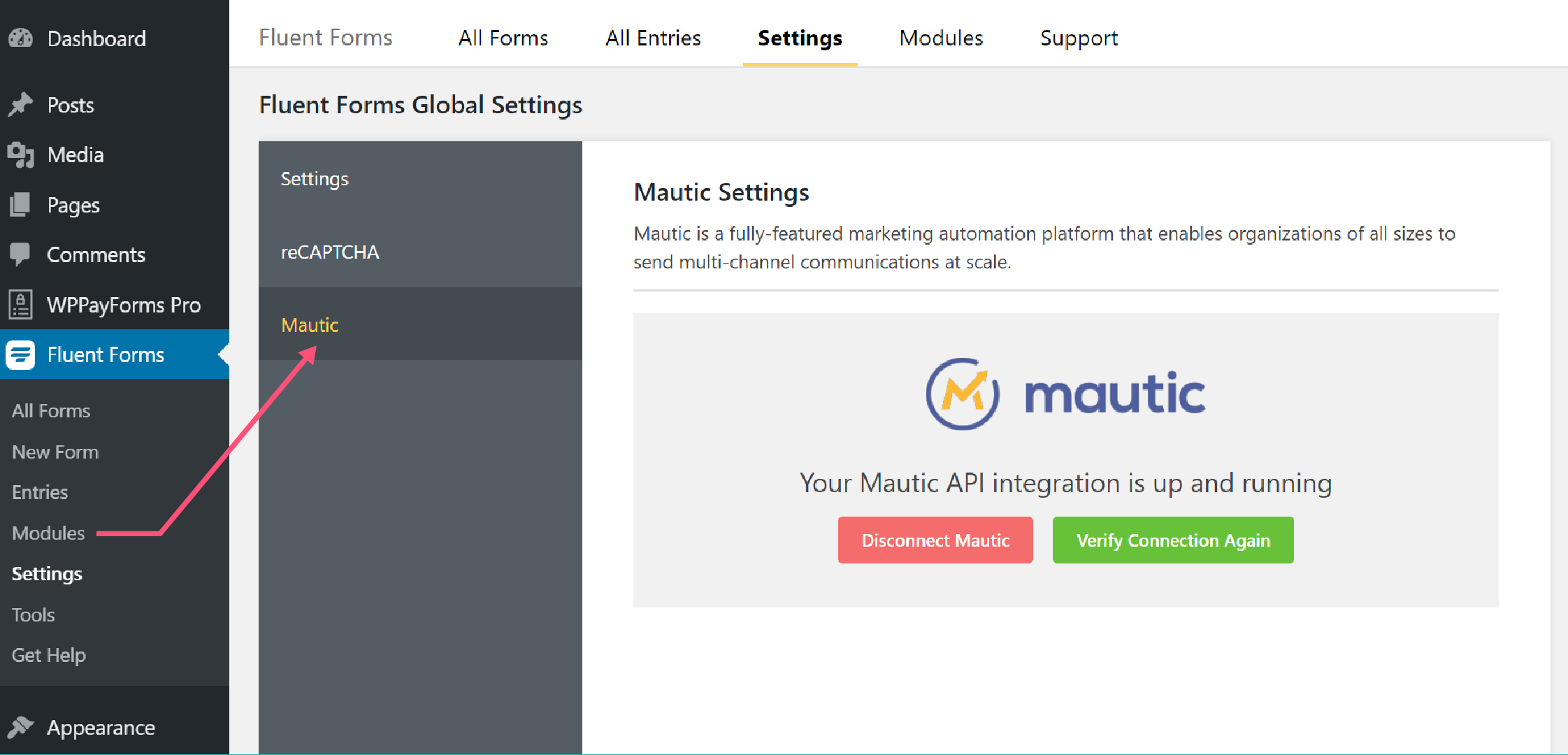Open Appearance menu item
This screenshot has width=1568, height=755.
115,727
